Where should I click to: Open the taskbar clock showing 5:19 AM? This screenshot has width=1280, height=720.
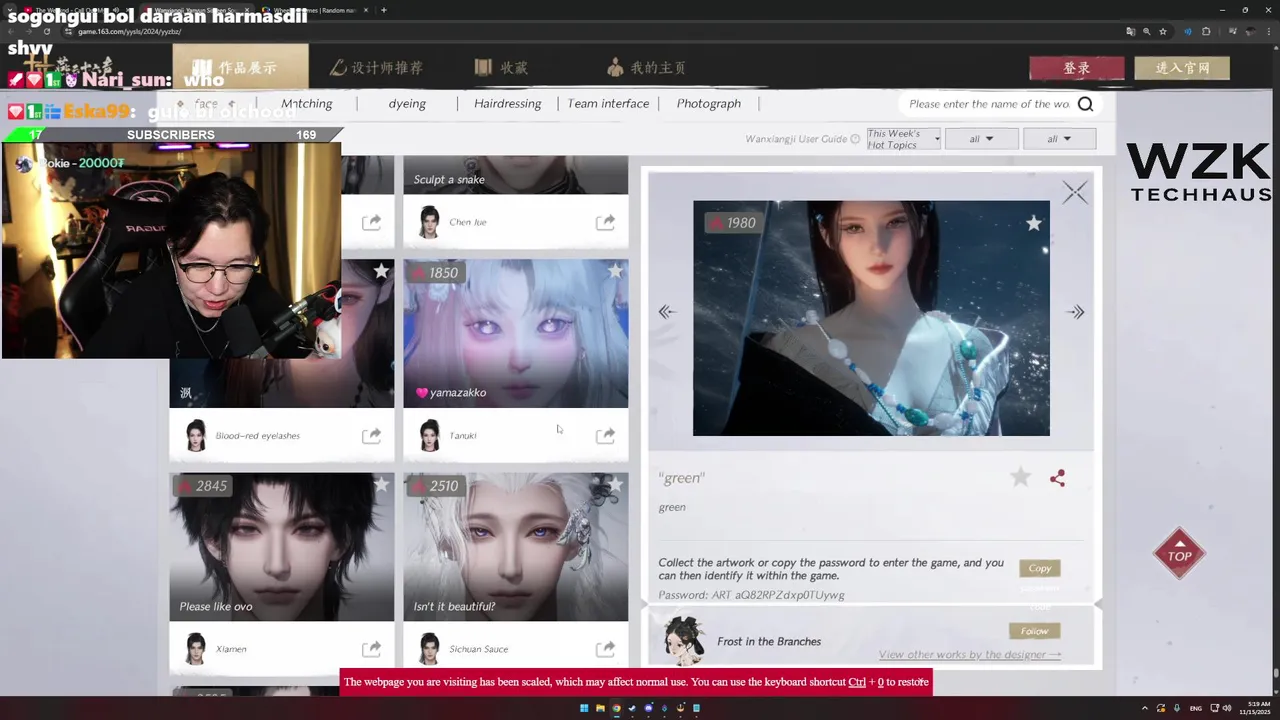tap(1254, 708)
